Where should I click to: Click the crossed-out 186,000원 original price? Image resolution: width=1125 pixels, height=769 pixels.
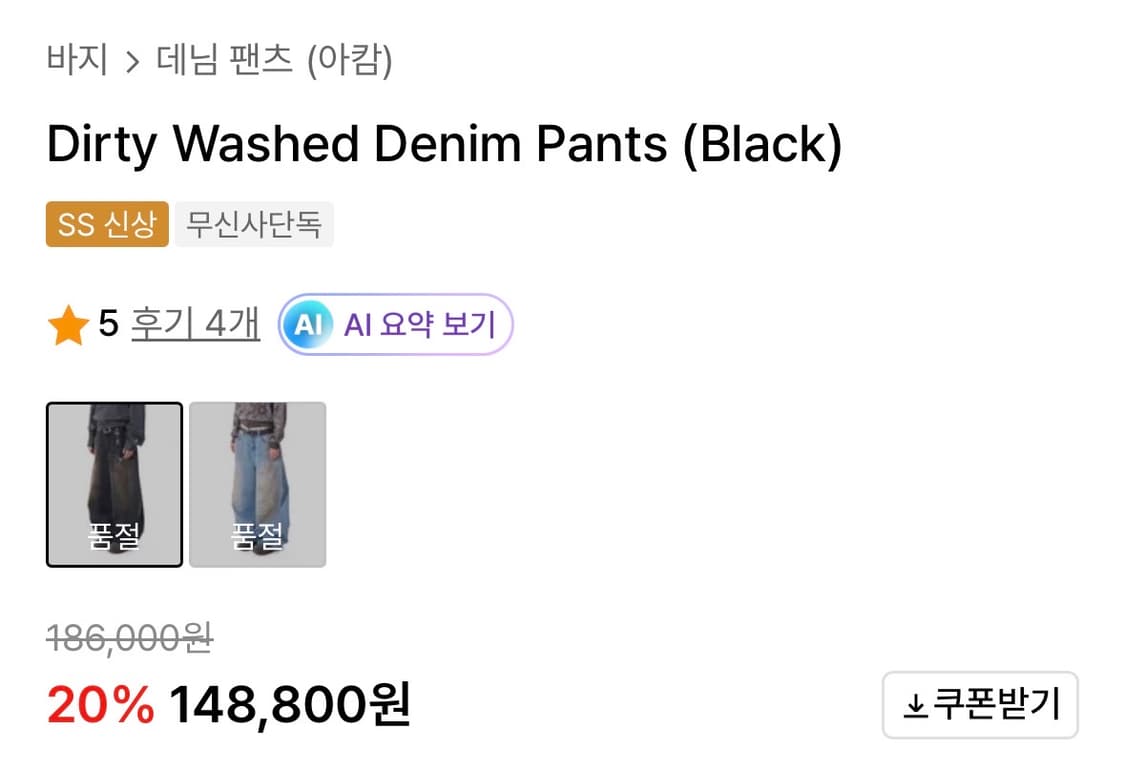[131, 639]
